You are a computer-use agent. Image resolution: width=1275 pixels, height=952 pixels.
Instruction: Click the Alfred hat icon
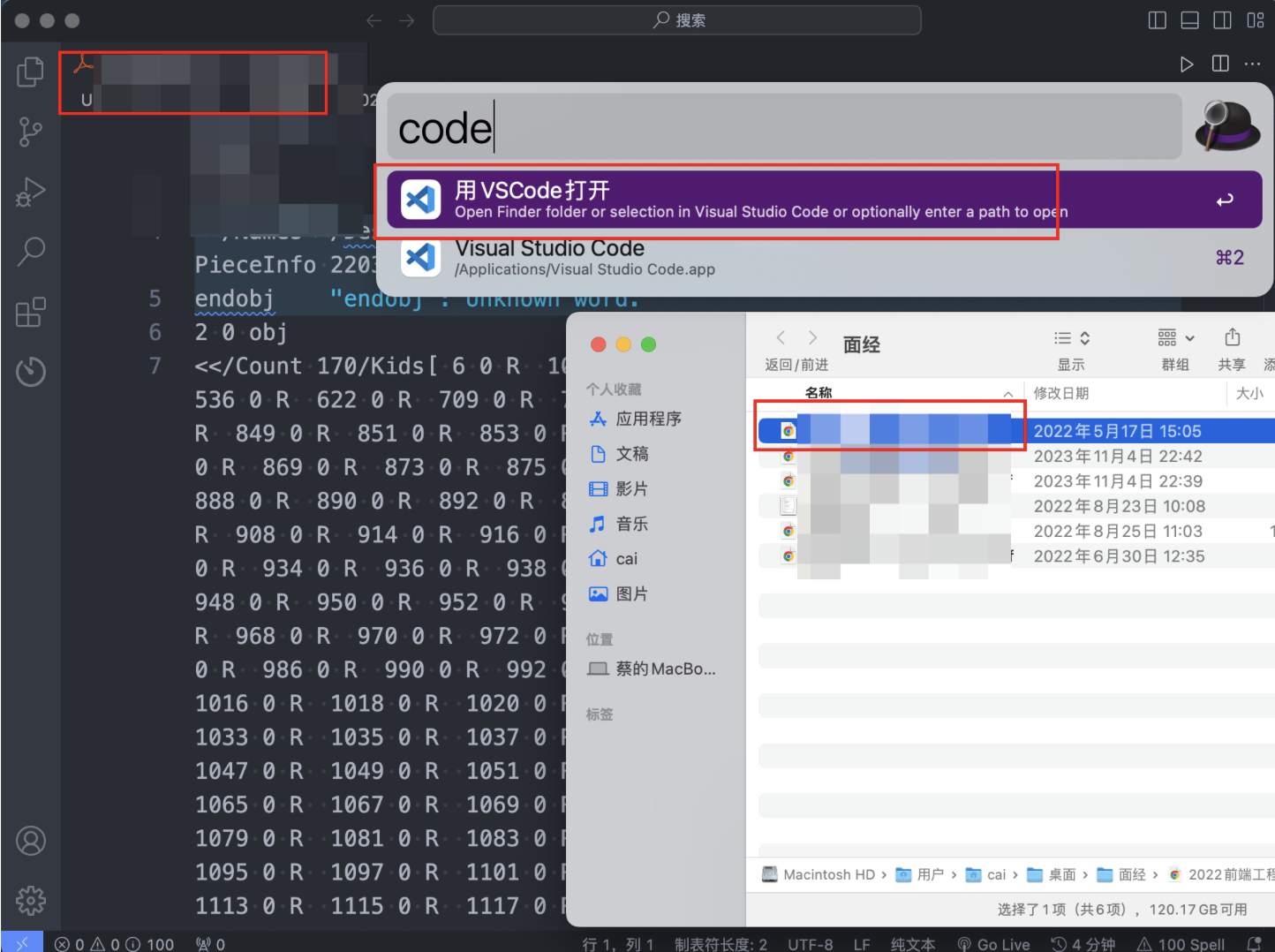pos(1227,126)
